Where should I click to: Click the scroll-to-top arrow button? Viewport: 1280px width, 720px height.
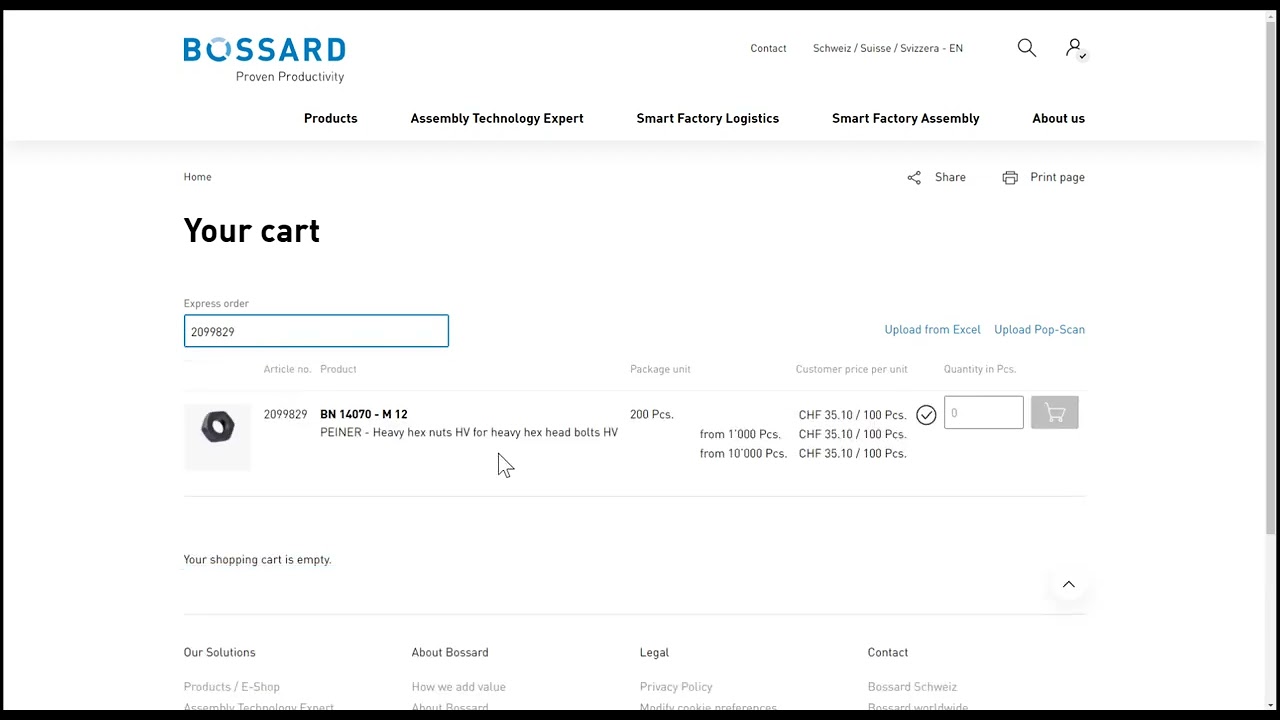click(x=1069, y=584)
